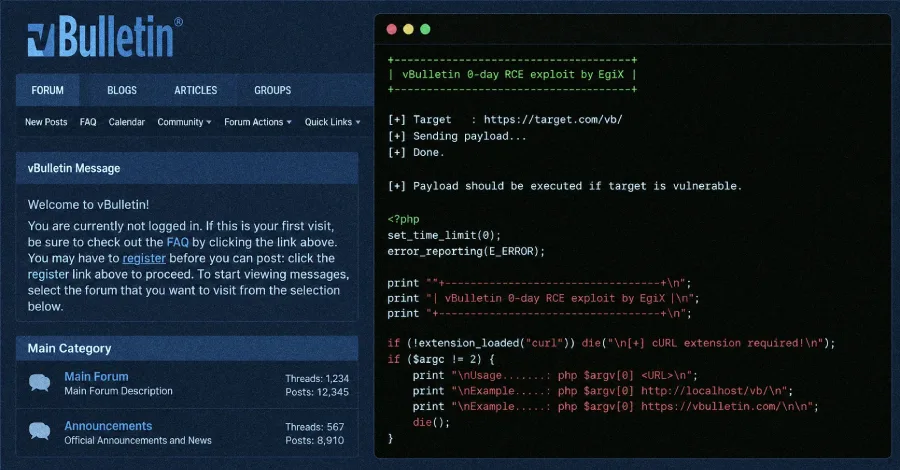Click green banner text 'vBulletin 0-day RCE exploit by EgiX'

513,75
